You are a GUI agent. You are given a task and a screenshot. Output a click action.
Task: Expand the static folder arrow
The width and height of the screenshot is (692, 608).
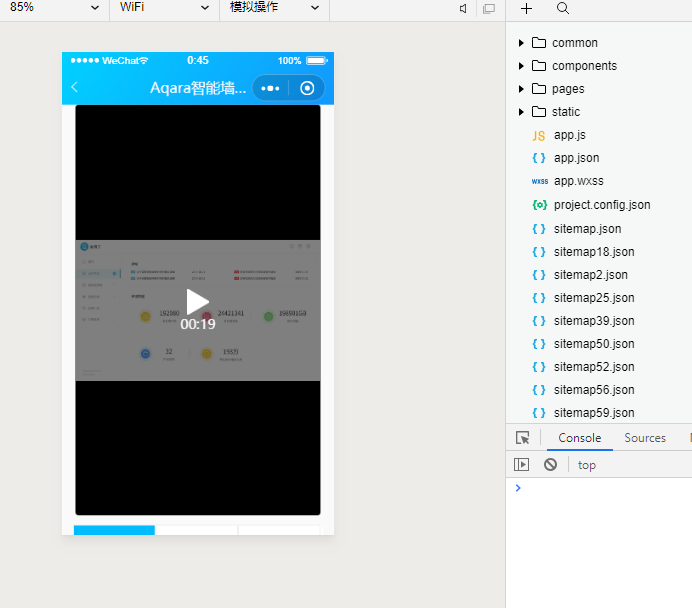(521, 112)
